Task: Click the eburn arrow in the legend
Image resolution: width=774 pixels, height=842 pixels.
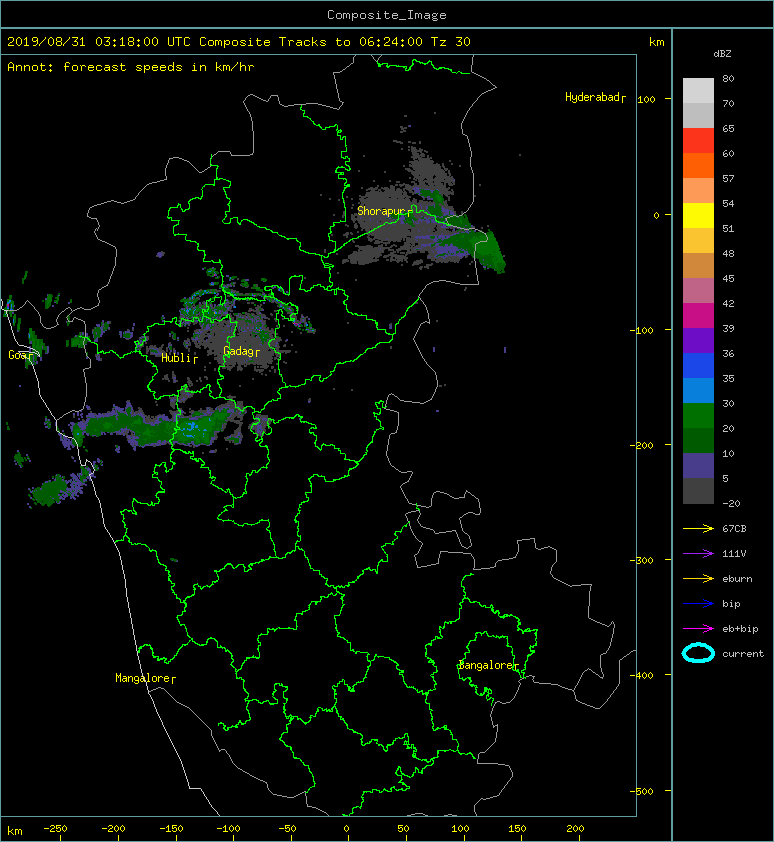Action: click(698, 578)
